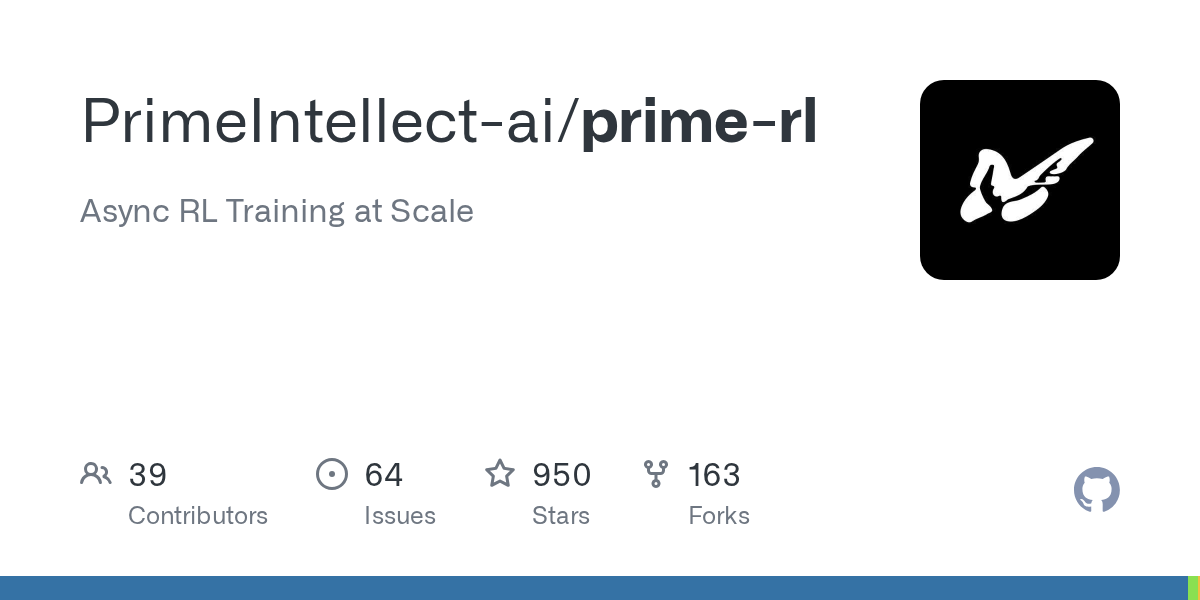Click the star count 950
Image resolution: width=1200 pixels, height=600 pixels.
tap(562, 475)
